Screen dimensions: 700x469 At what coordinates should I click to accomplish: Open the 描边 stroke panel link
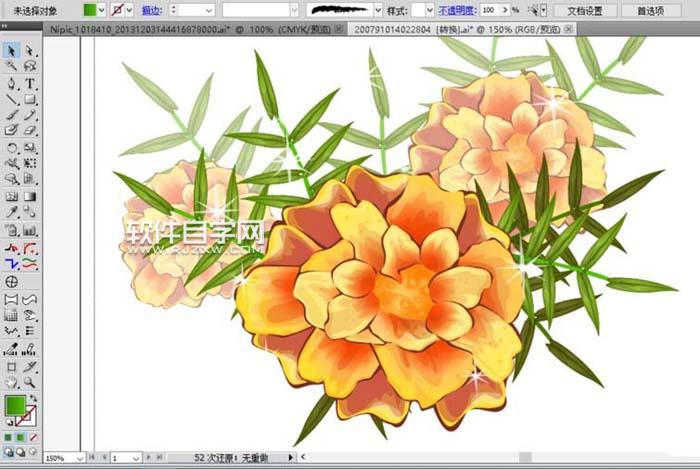click(152, 10)
